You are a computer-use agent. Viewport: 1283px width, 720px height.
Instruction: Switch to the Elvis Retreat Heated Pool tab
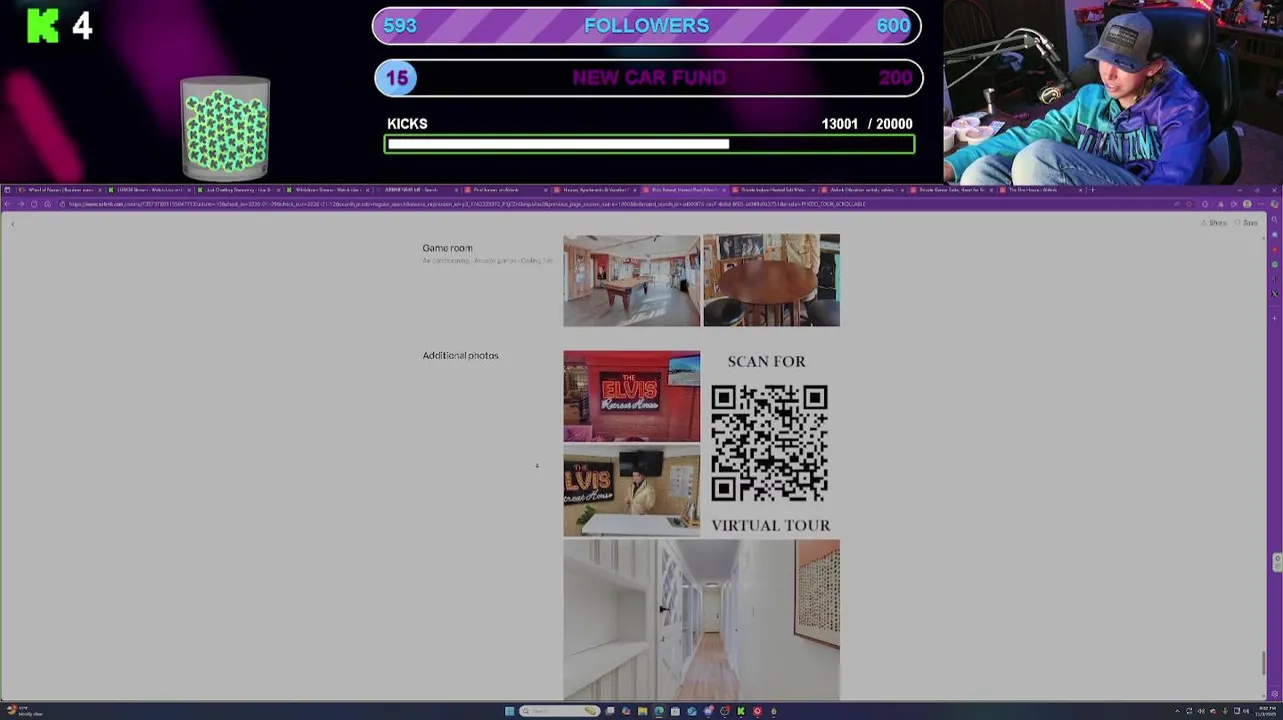tap(685, 190)
